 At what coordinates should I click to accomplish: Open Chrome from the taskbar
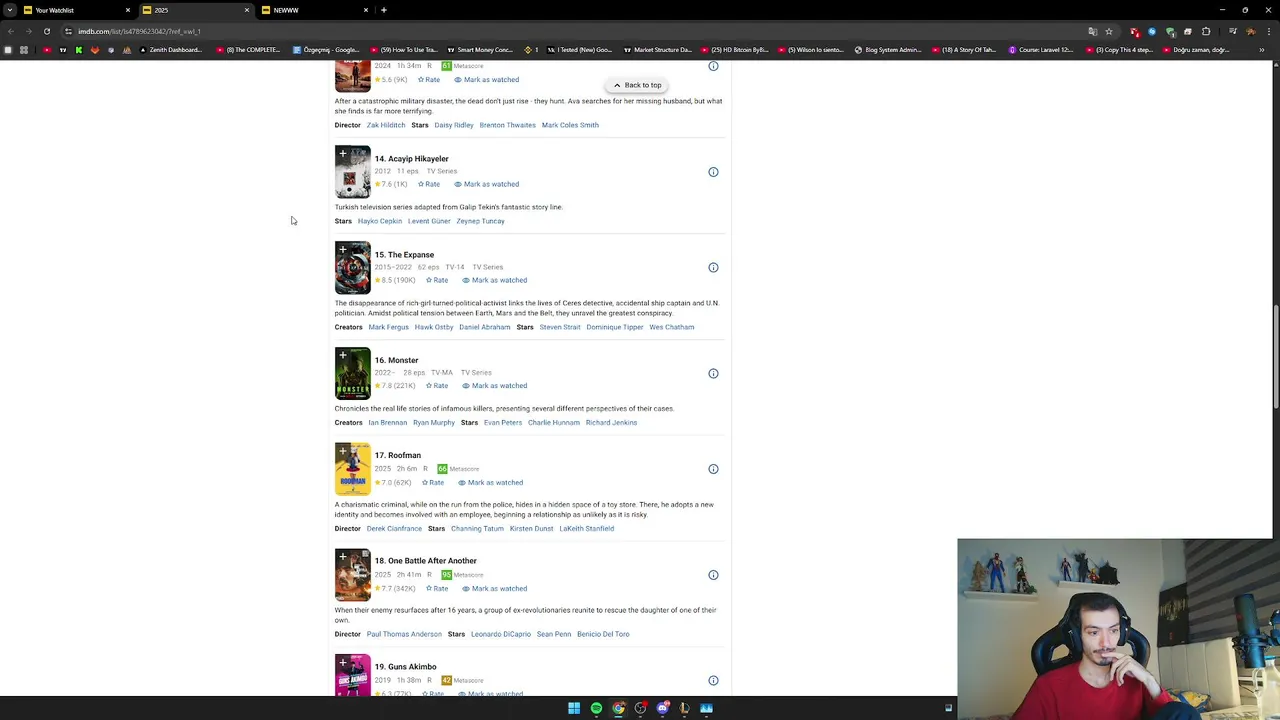pos(618,708)
